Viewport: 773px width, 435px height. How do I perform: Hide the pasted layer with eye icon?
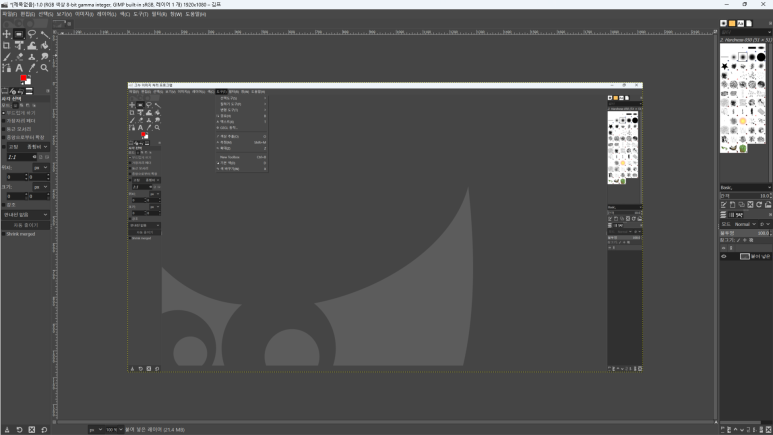724,256
